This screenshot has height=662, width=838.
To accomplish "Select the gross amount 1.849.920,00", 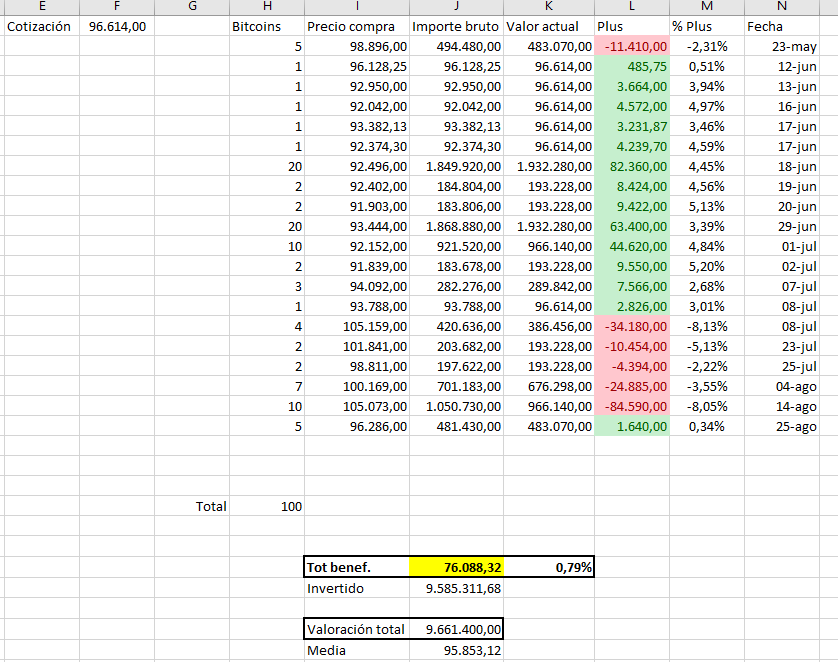I will pyautogui.click(x=456, y=167).
